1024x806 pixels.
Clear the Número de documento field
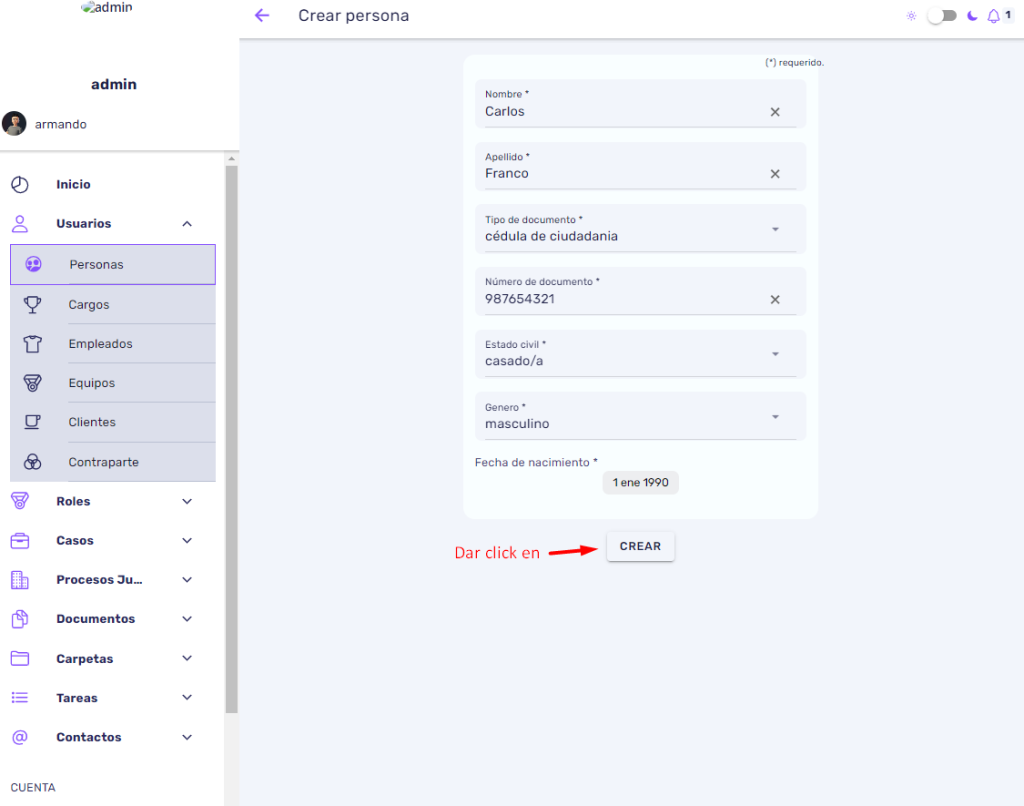(775, 300)
